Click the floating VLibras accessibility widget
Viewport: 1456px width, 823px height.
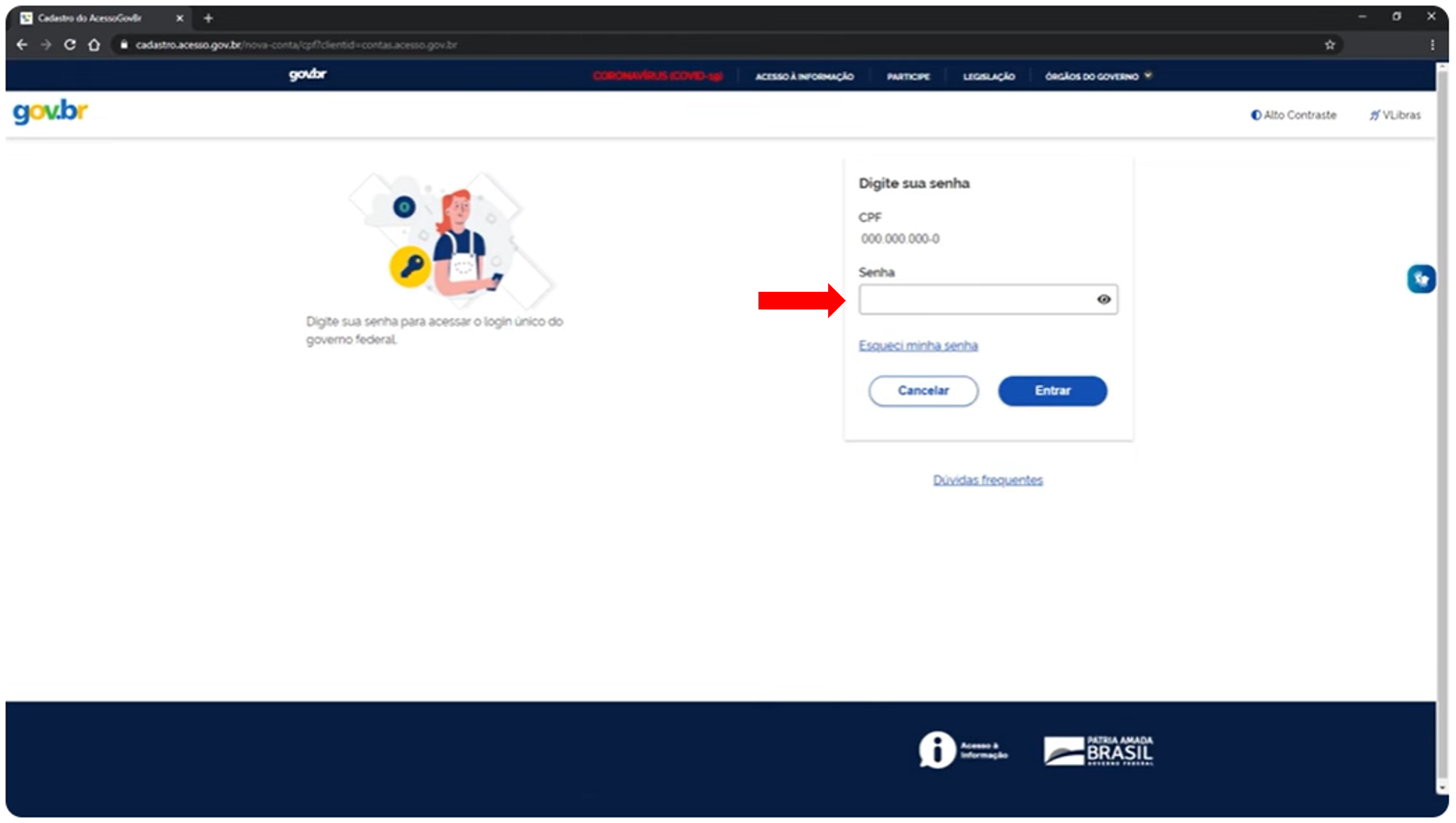point(1421,279)
